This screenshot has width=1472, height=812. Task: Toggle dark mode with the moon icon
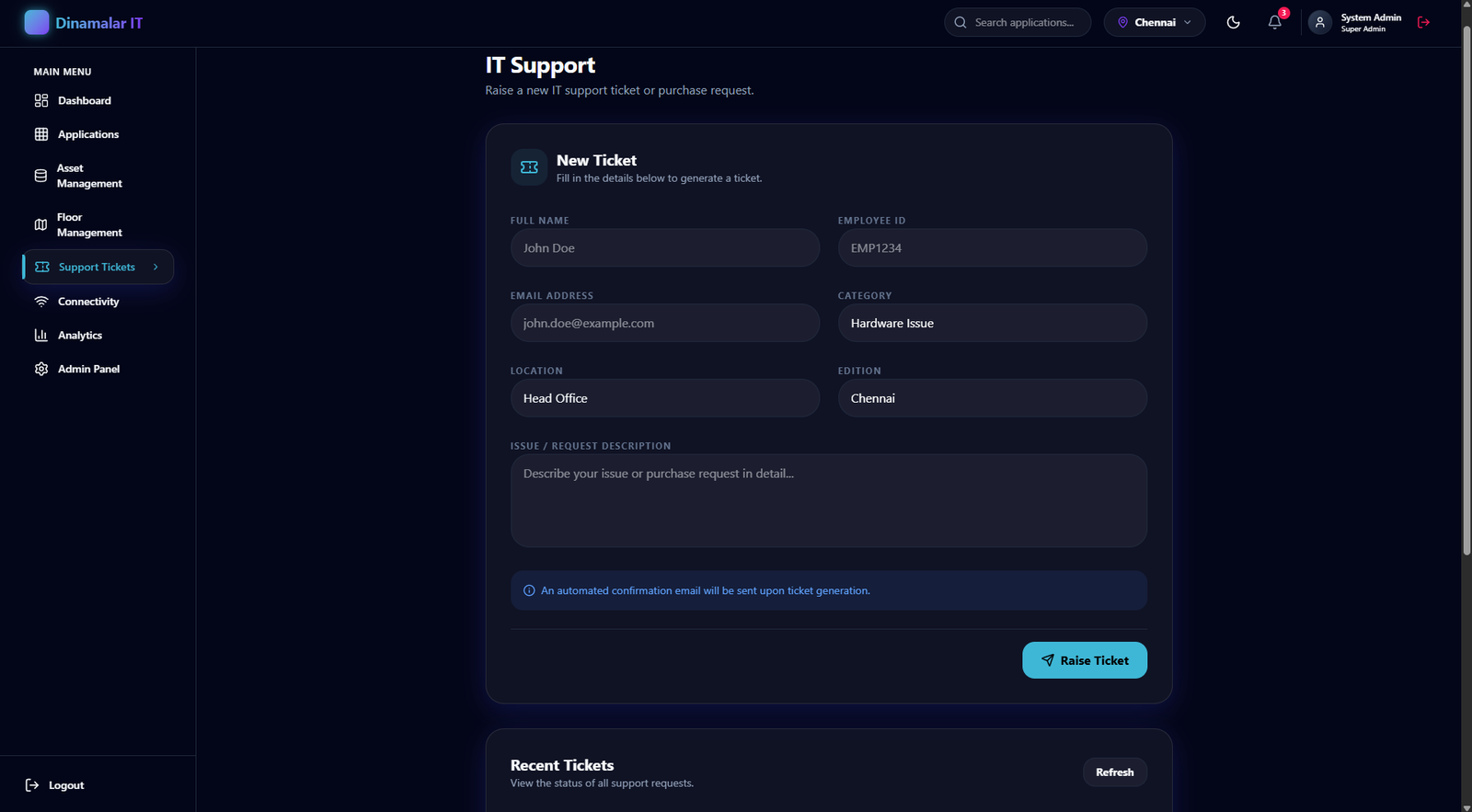(x=1234, y=22)
